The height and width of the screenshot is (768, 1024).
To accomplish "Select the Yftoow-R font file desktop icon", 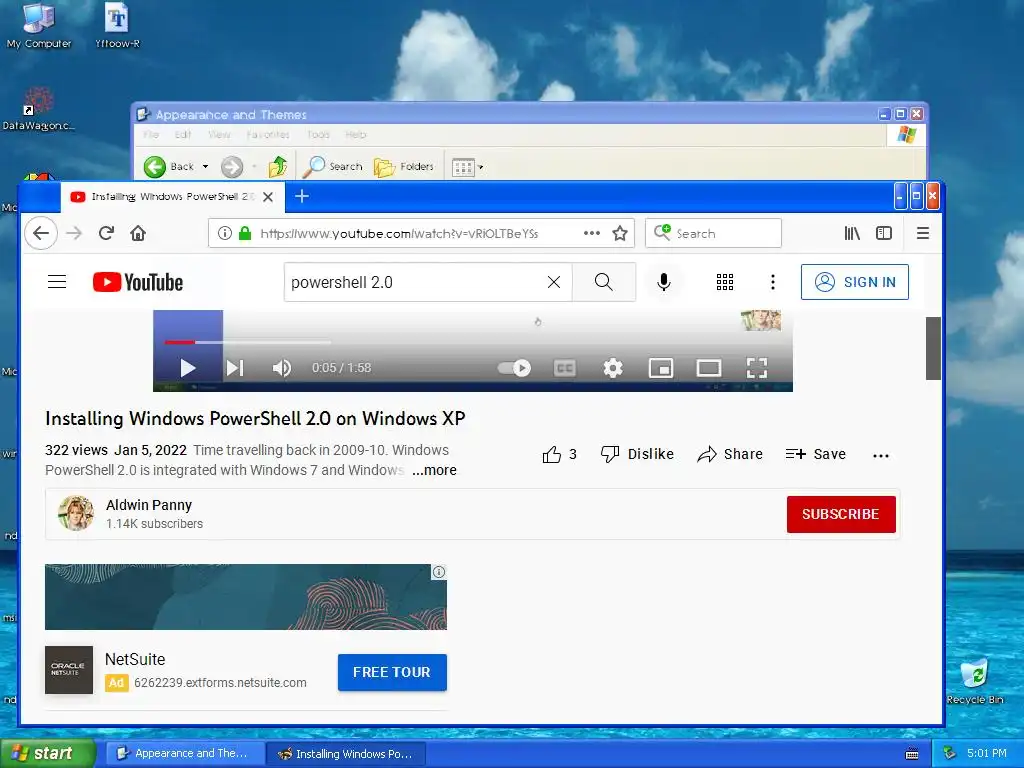I will pos(117,26).
